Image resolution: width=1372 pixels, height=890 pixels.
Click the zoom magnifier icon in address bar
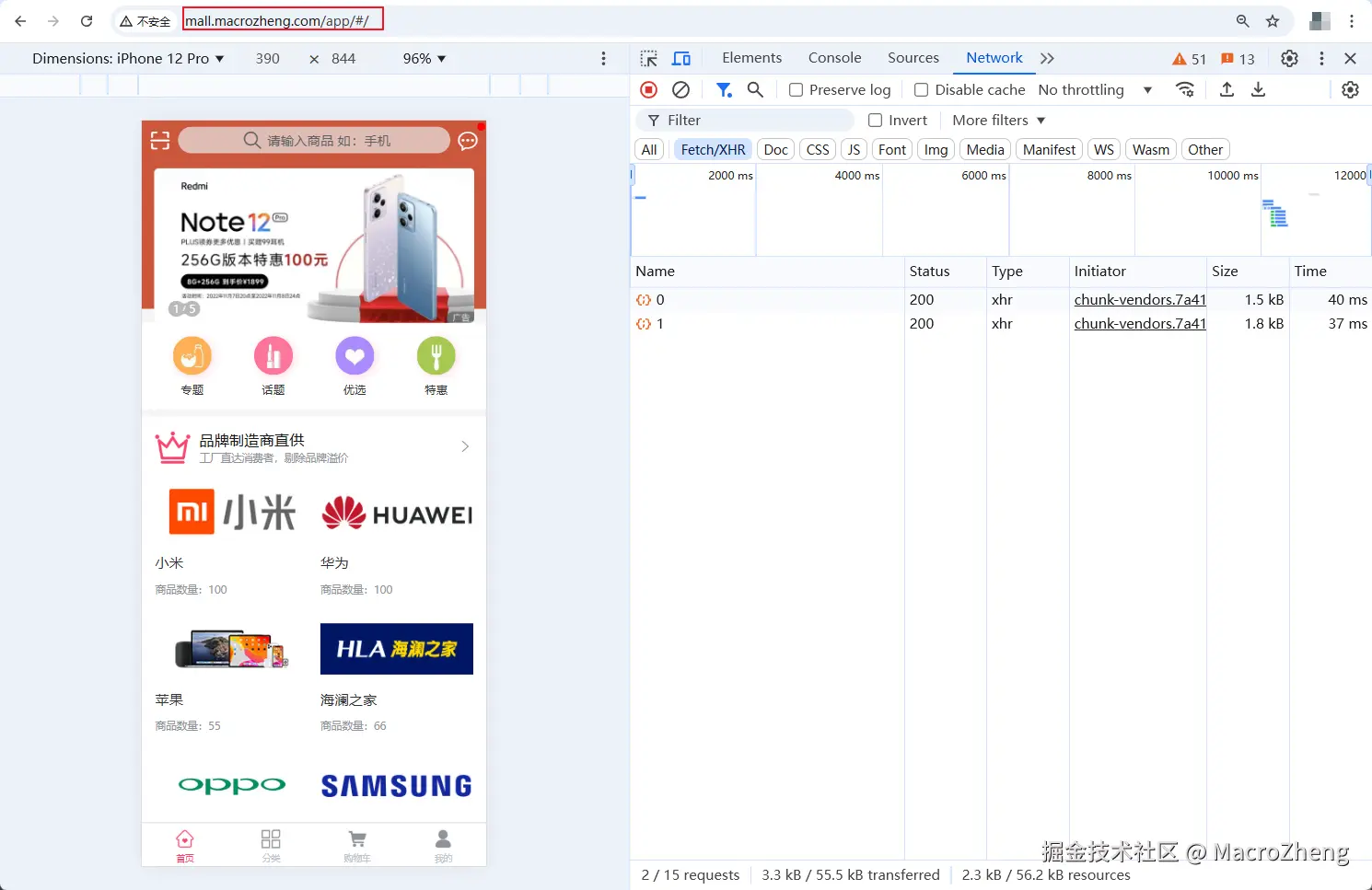click(x=1243, y=21)
